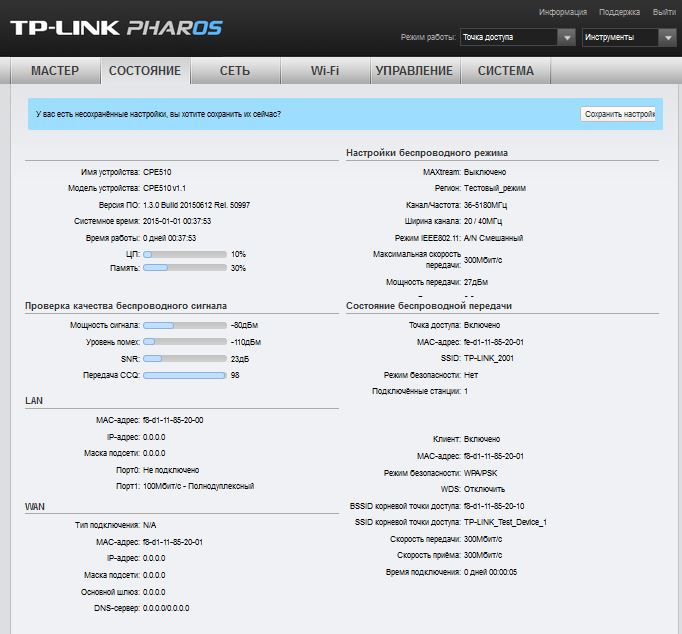Open the operating mode dropdown arrow
The height and width of the screenshot is (634, 682).
567,37
